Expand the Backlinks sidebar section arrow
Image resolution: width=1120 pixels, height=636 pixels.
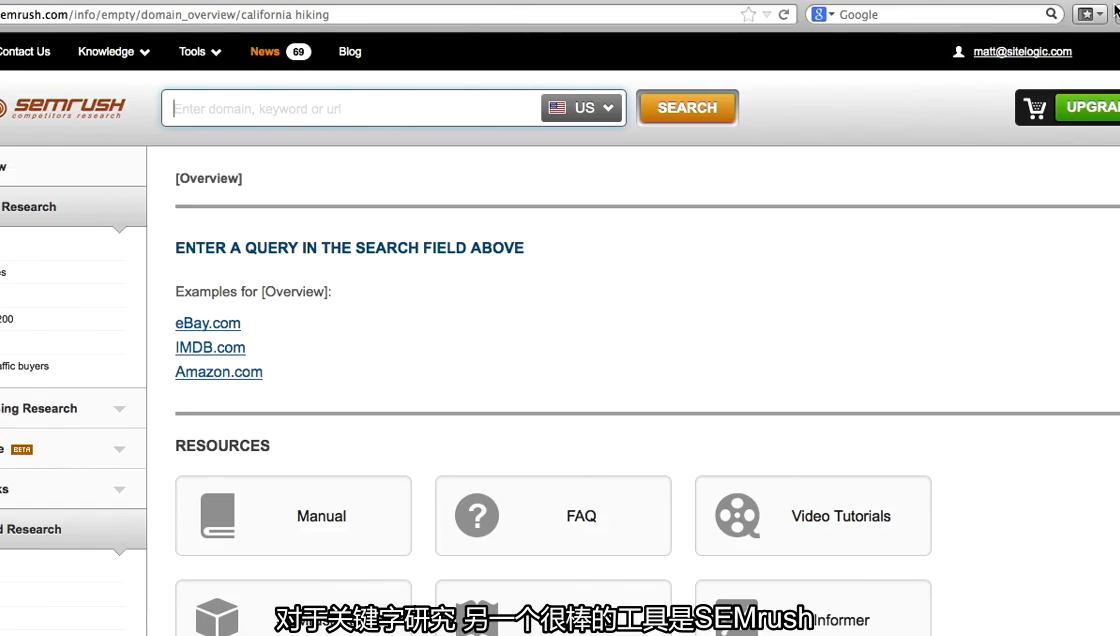coord(119,490)
